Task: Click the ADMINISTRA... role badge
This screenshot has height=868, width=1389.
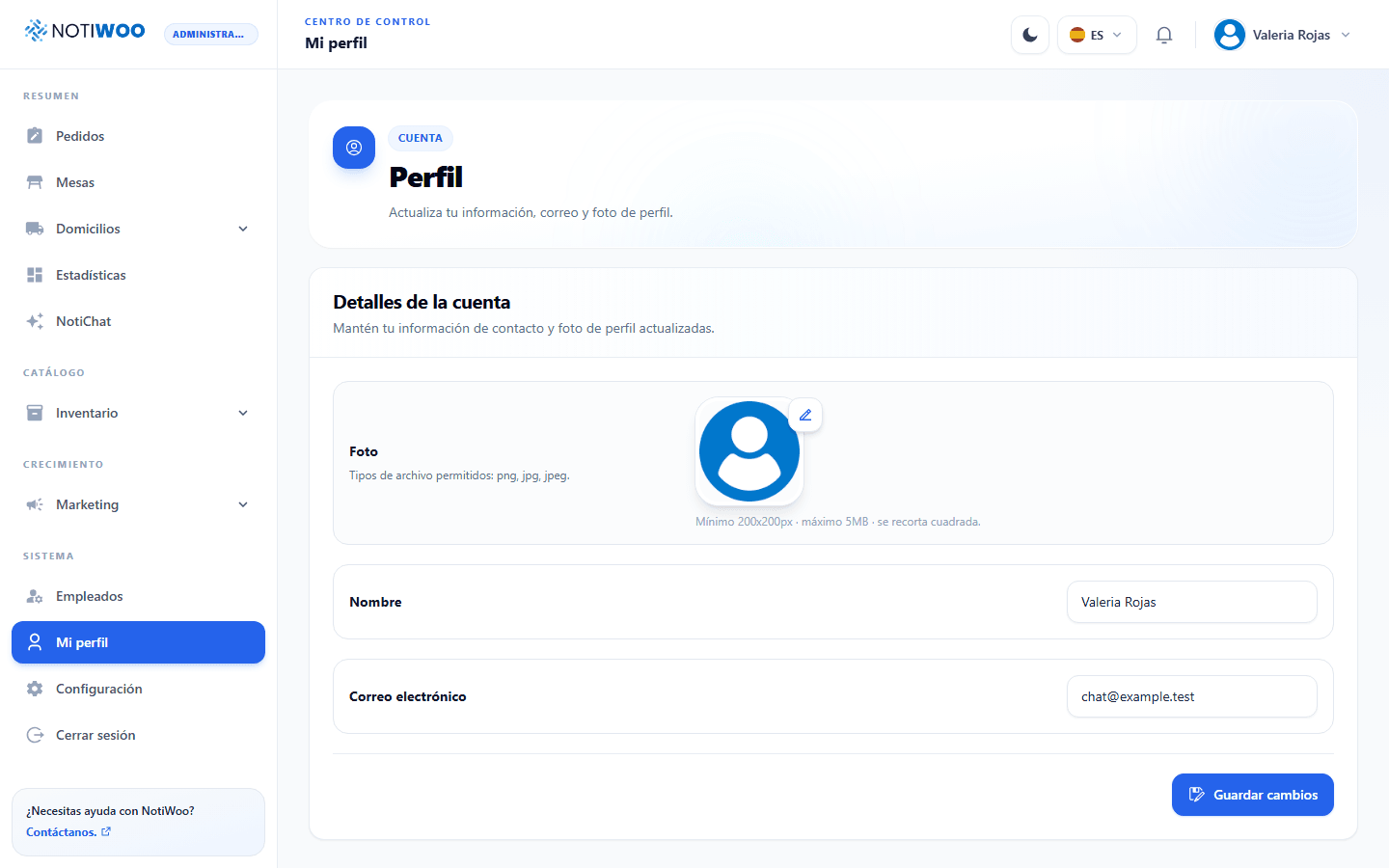Action: coord(211,35)
